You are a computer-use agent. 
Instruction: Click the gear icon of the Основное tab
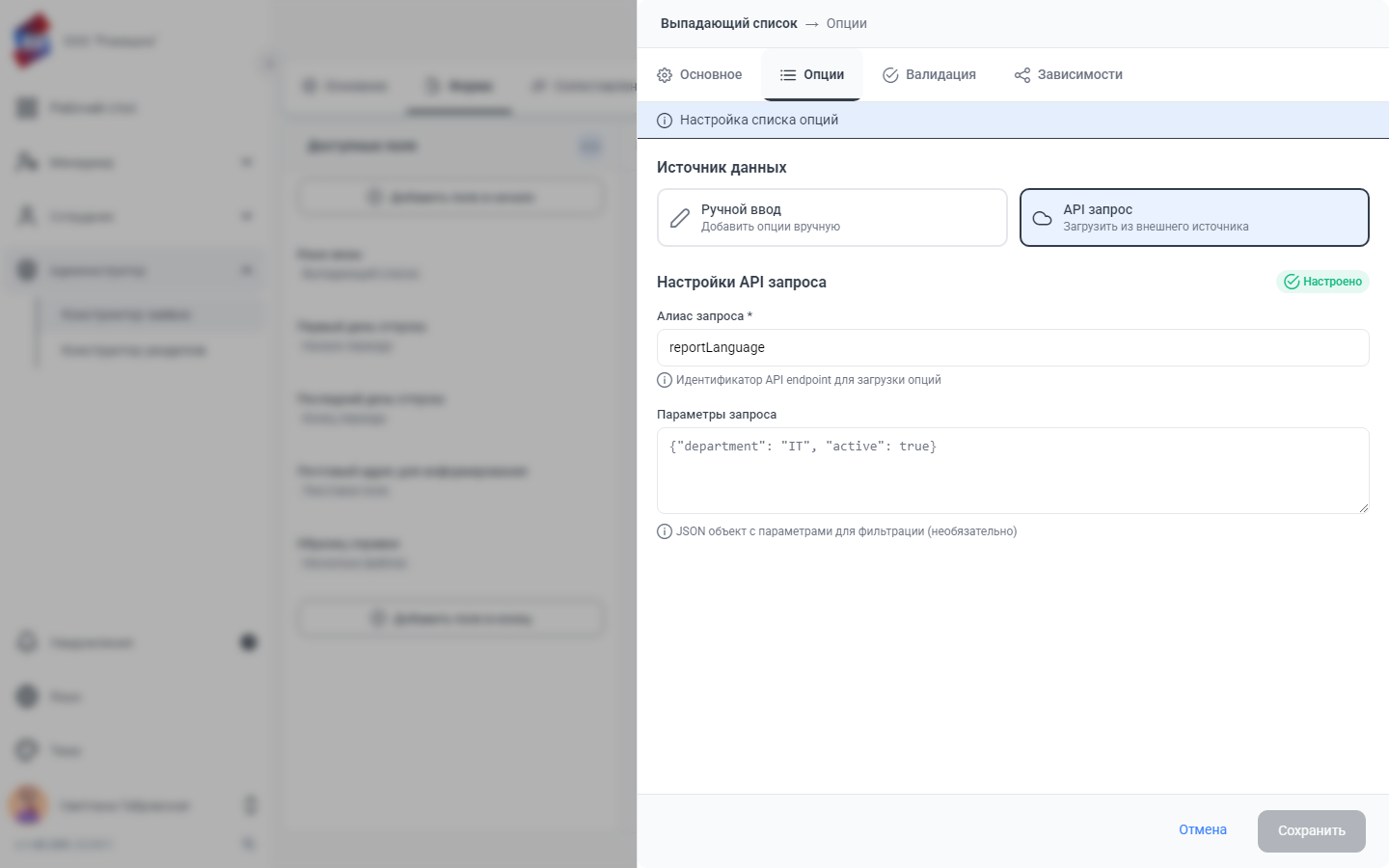coord(665,75)
